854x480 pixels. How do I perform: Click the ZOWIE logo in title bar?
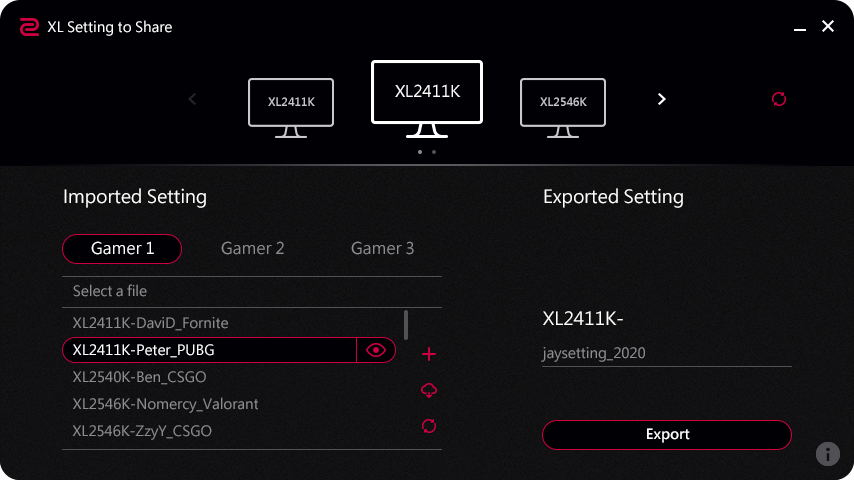(x=29, y=27)
